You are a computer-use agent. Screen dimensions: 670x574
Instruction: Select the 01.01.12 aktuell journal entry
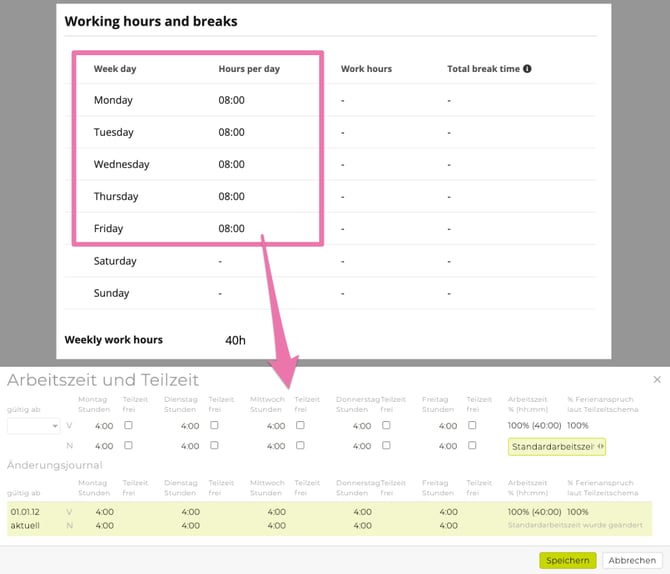click(25, 518)
